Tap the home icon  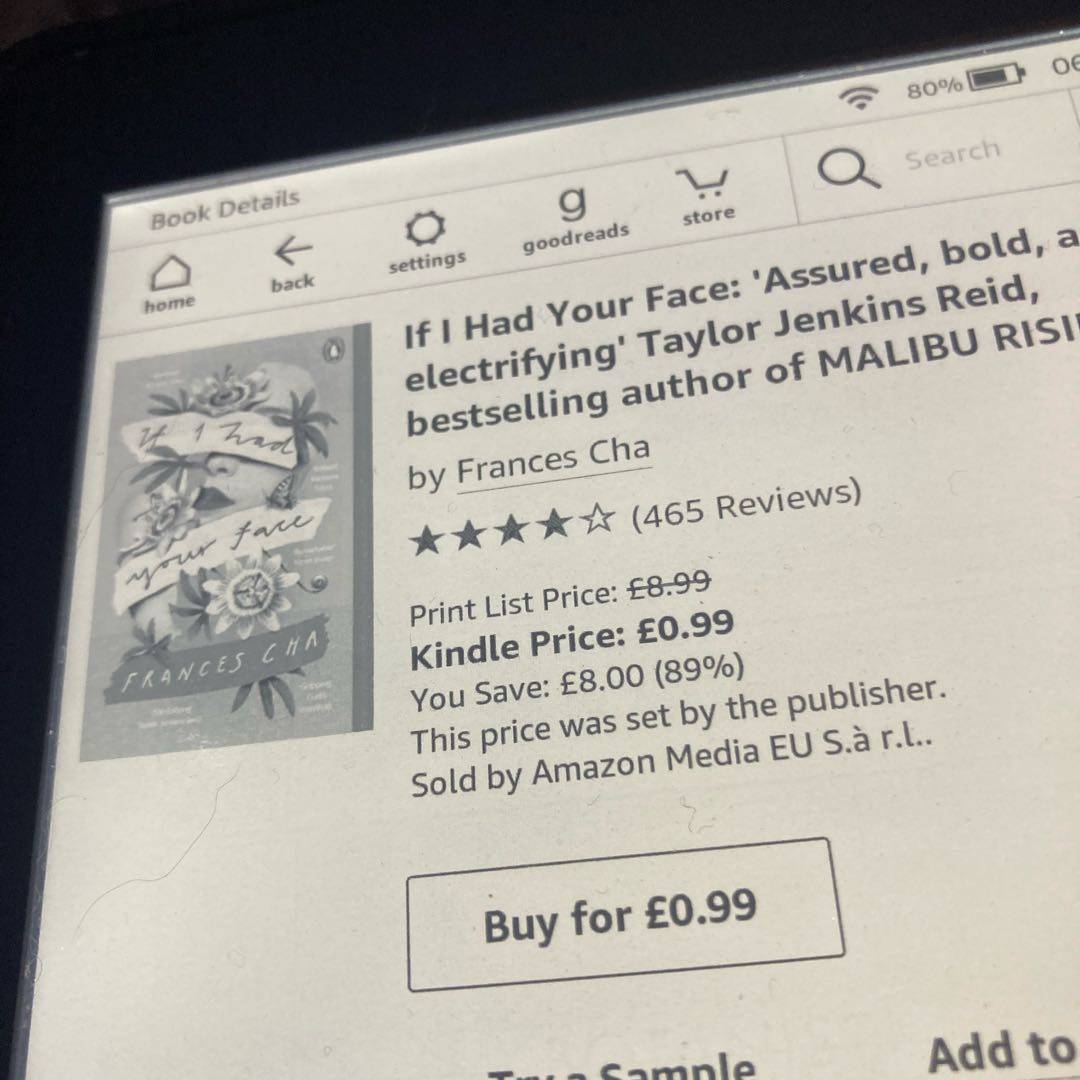coord(169,273)
